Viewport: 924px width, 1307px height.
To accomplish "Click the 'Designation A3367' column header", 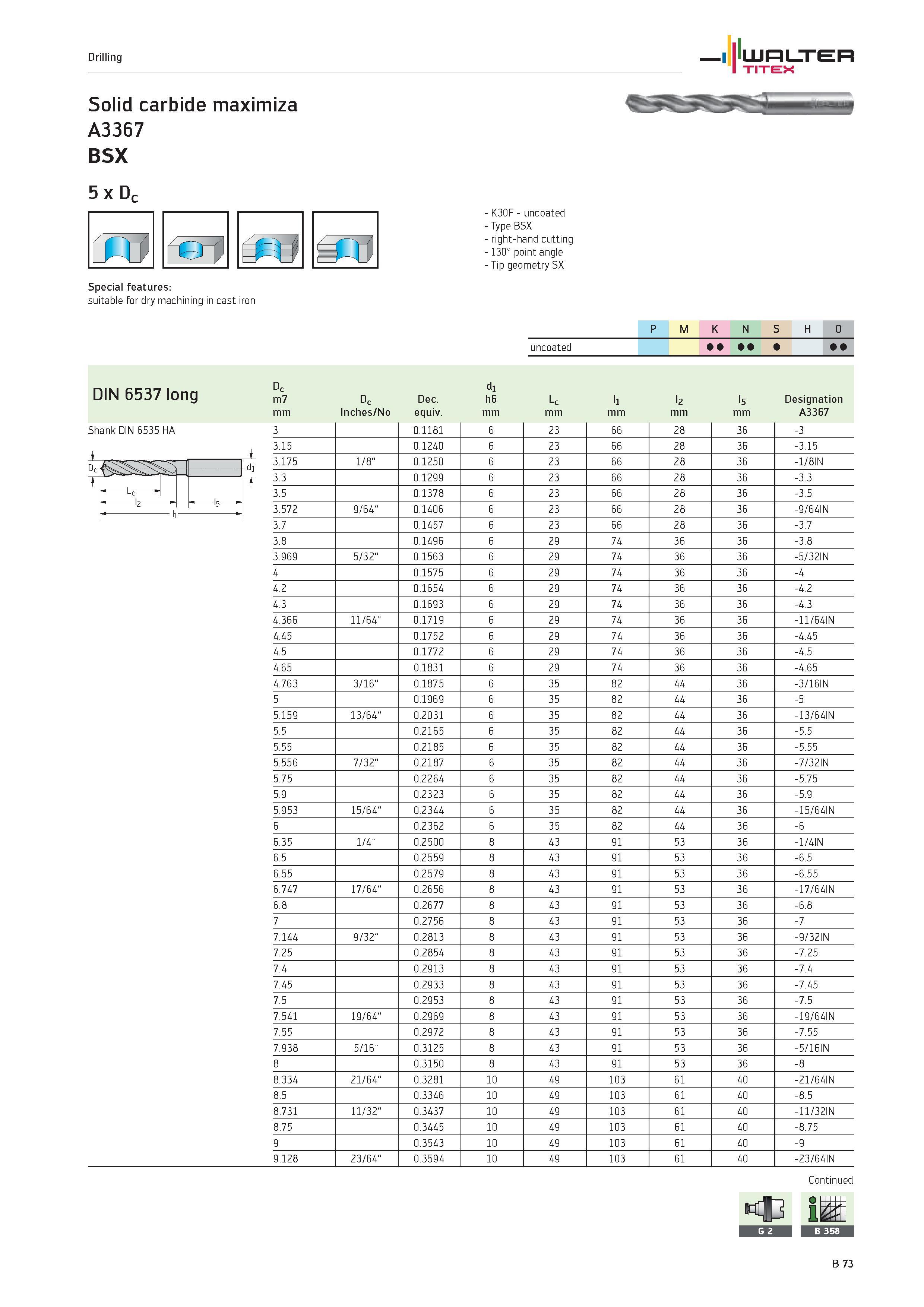I will tap(814, 406).
